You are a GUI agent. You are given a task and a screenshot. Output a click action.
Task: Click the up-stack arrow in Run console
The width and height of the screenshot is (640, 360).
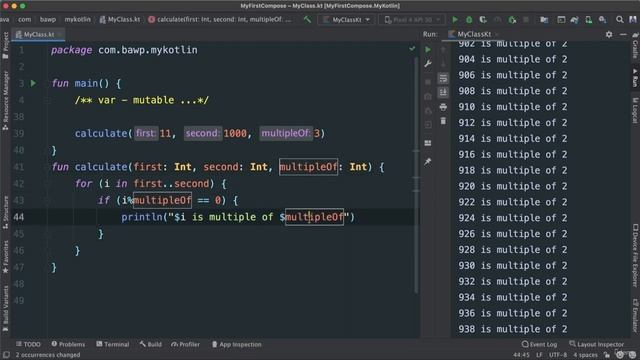coord(443,50)
